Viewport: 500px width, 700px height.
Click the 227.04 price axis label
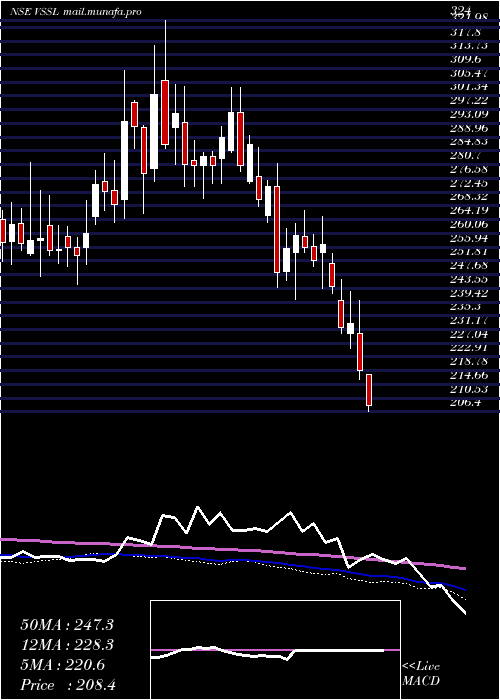pyautogui.click(x=469, y=334)
